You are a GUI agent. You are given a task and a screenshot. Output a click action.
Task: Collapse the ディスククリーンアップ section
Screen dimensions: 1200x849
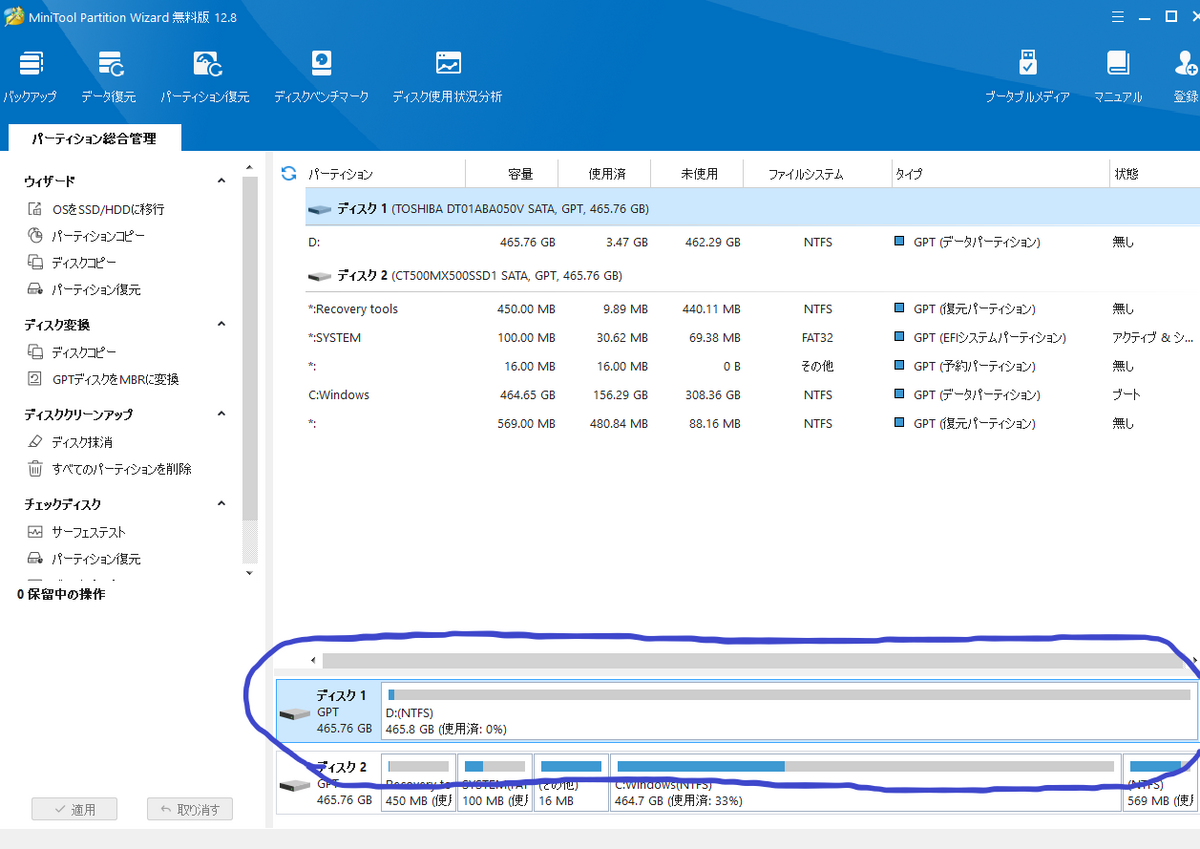[x=222, y=414]
